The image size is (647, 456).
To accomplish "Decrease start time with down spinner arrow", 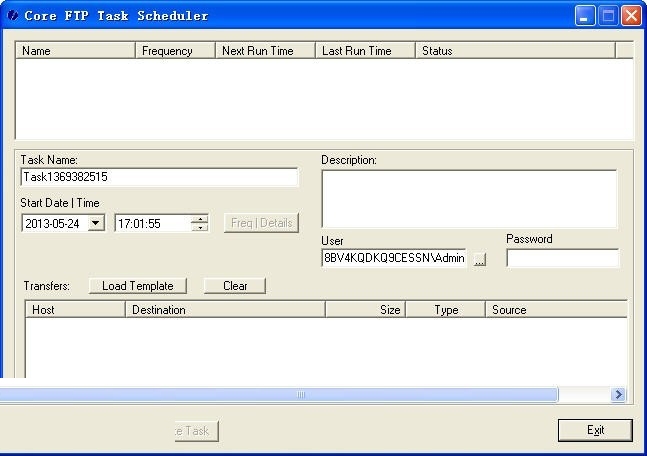I will [200, 228].
